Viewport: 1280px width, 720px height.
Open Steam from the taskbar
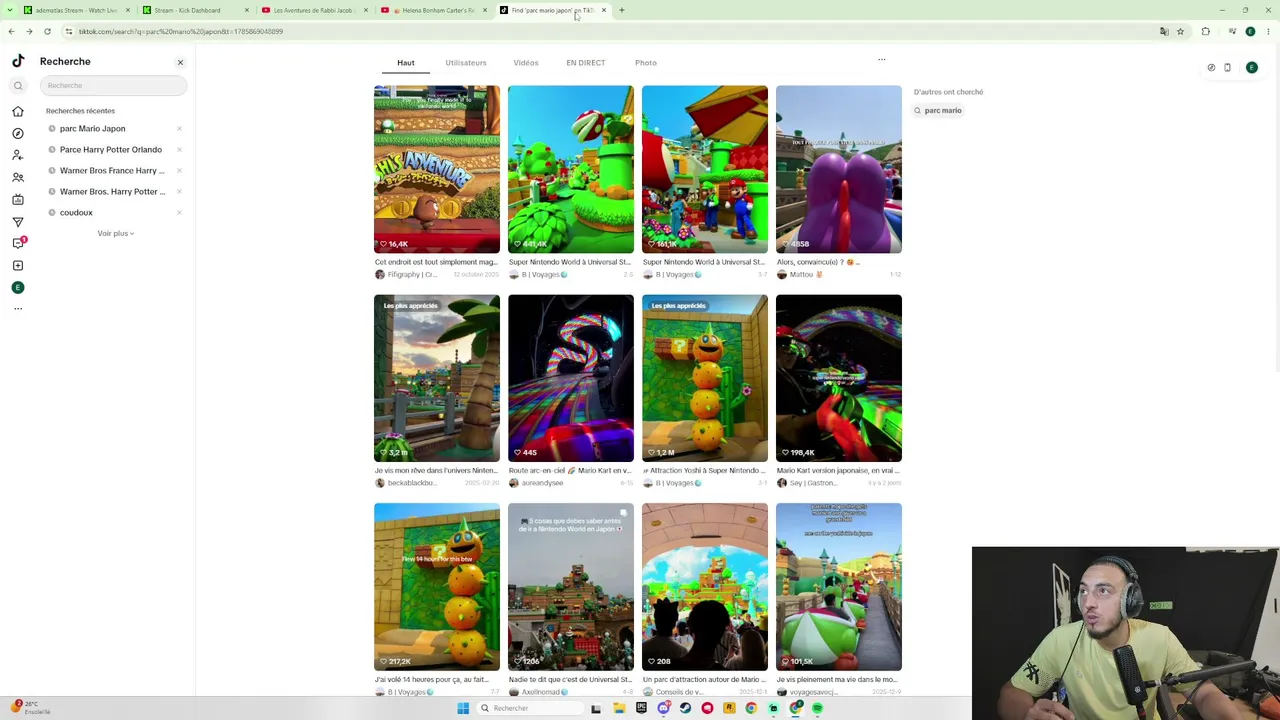(685, 708)
